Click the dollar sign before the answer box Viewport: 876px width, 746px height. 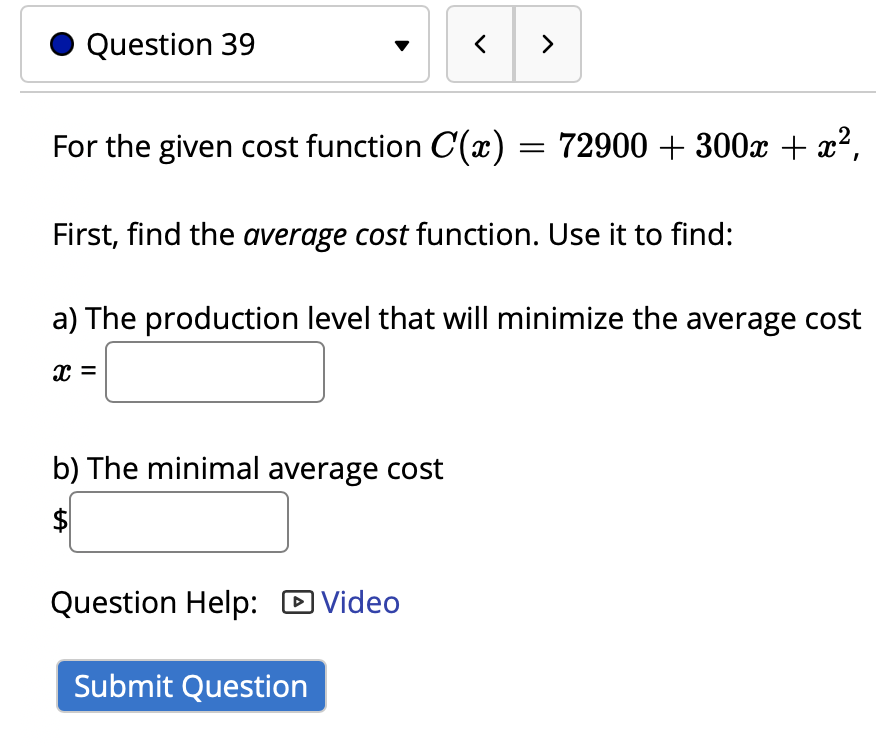click(57, 521)
